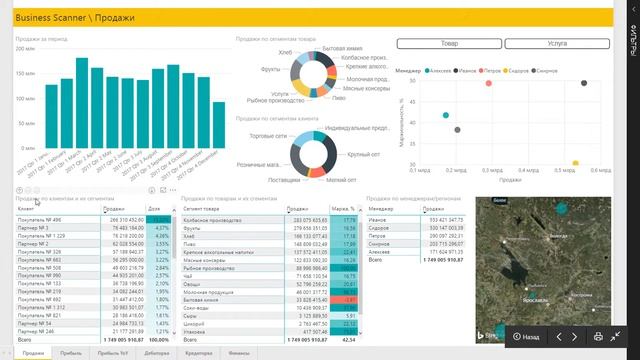
Task: Select the Покупатель № 1 229 row
Action: pyautogui.click(x=94, y=236)
